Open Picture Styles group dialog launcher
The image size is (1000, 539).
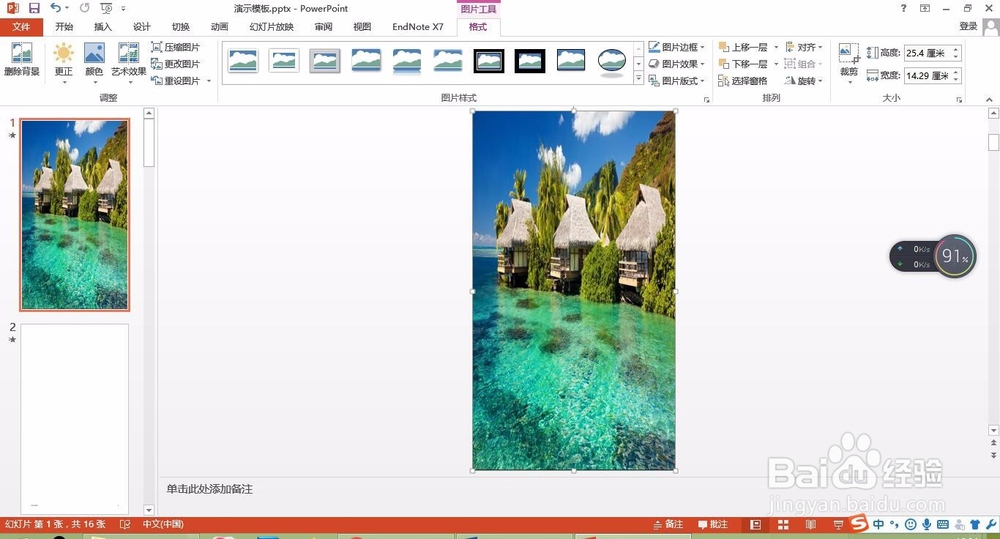[706, 100]
